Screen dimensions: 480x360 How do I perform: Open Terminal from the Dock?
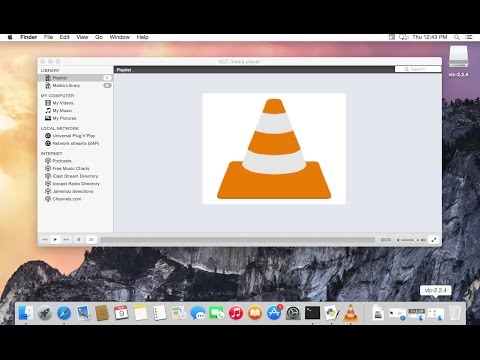[x=312, y=313]
